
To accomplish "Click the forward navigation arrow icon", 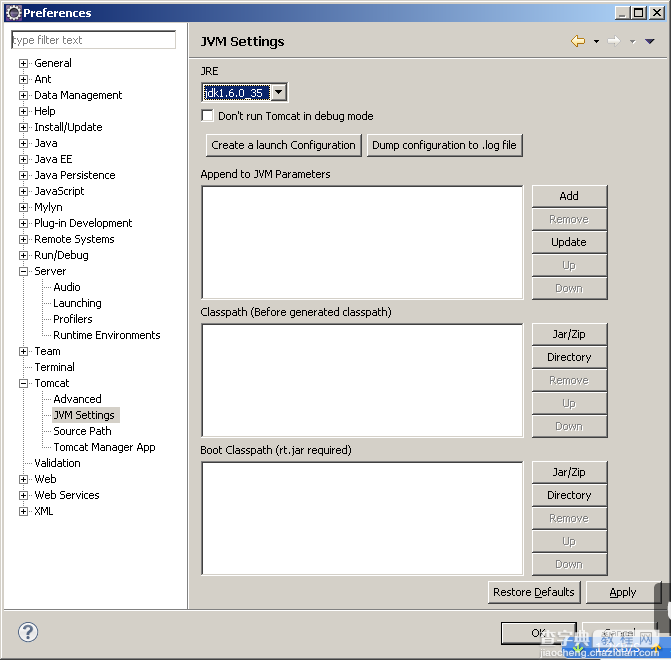I will coord(614,42).
